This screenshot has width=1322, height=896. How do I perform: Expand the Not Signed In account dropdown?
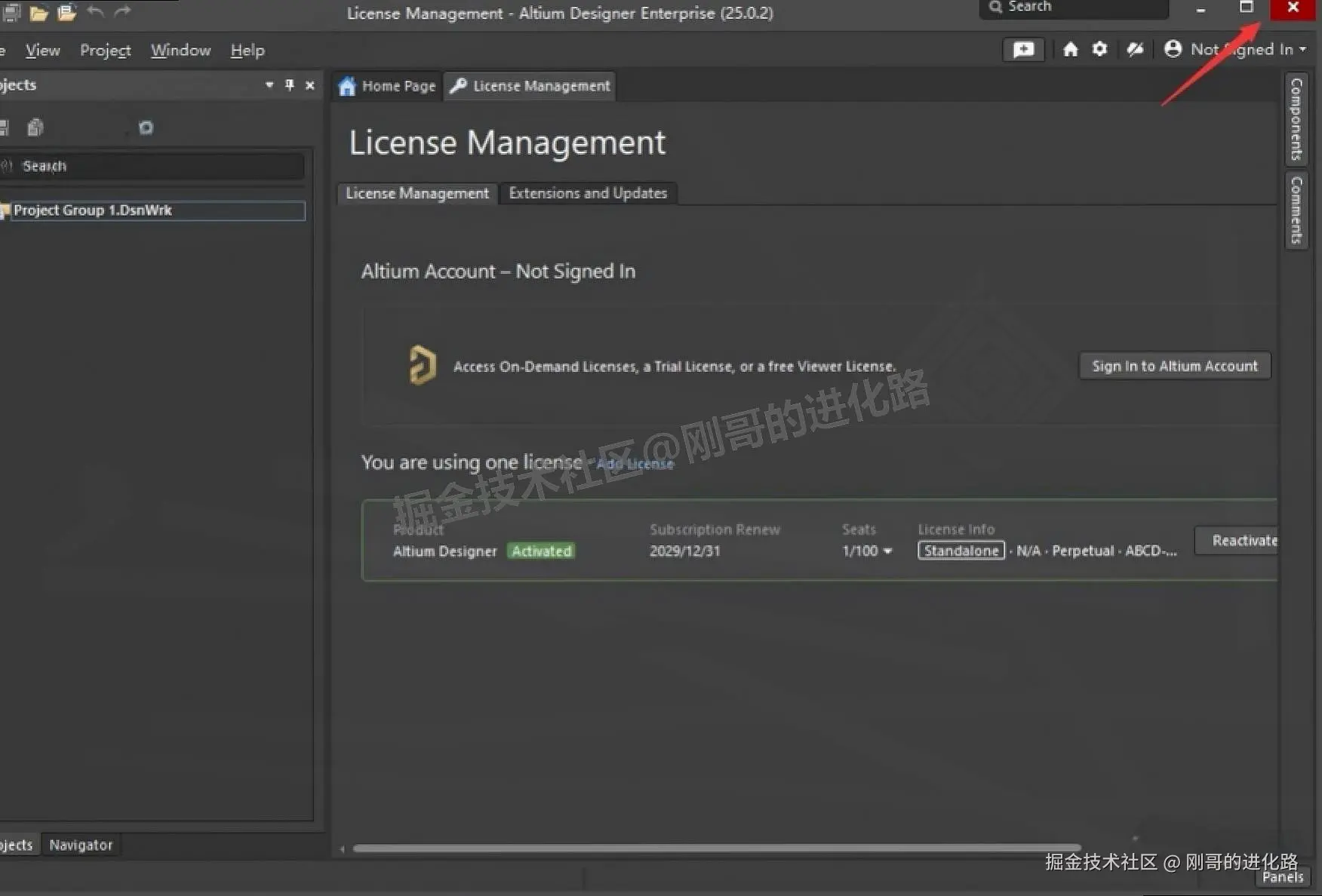pos(1302,50)
